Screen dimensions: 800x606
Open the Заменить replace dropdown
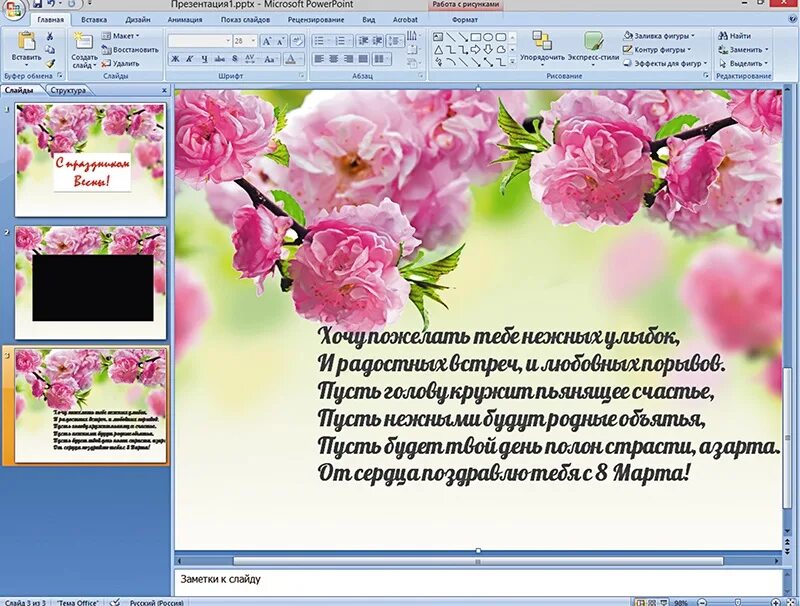pyautogui.click(x=743, y=49)
